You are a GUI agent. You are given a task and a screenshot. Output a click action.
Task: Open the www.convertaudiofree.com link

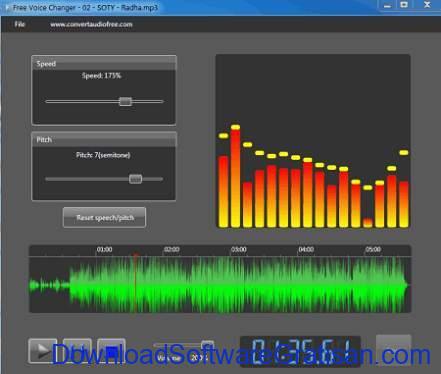(91, 24)
